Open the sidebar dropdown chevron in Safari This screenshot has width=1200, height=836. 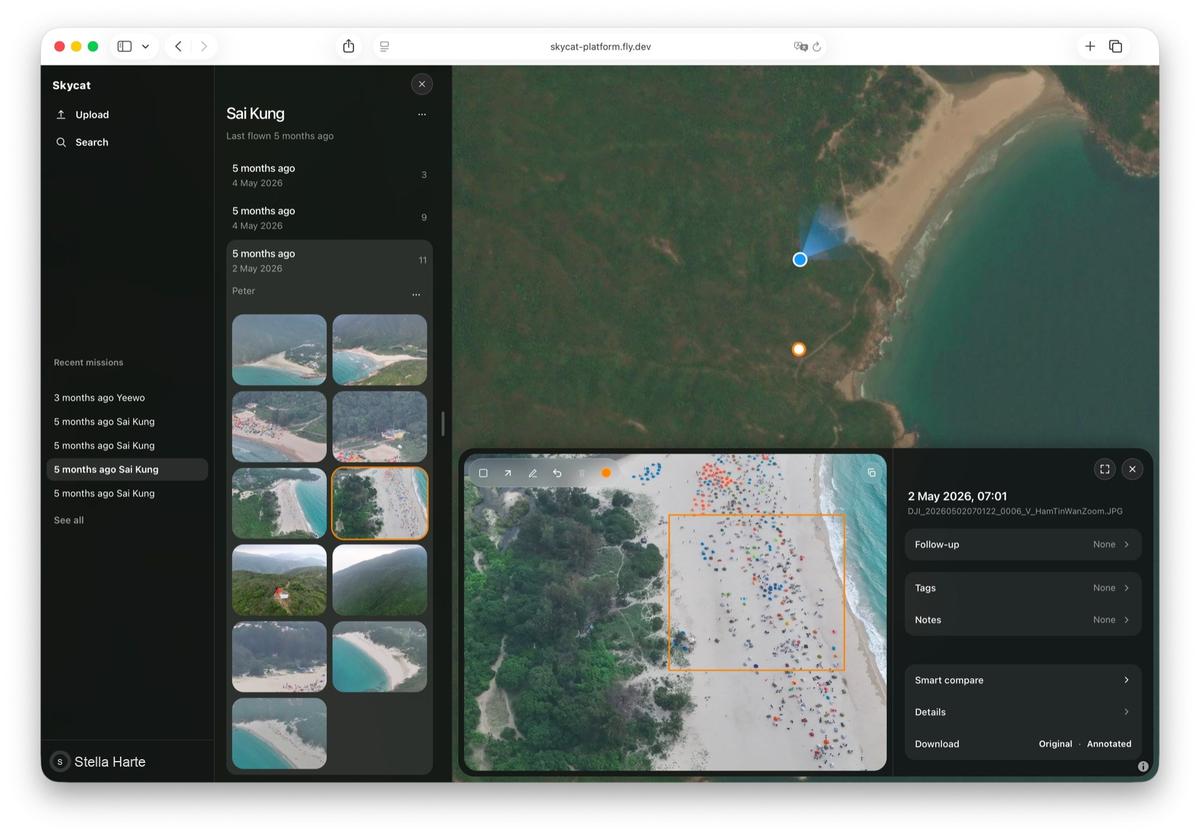[146, 46]
